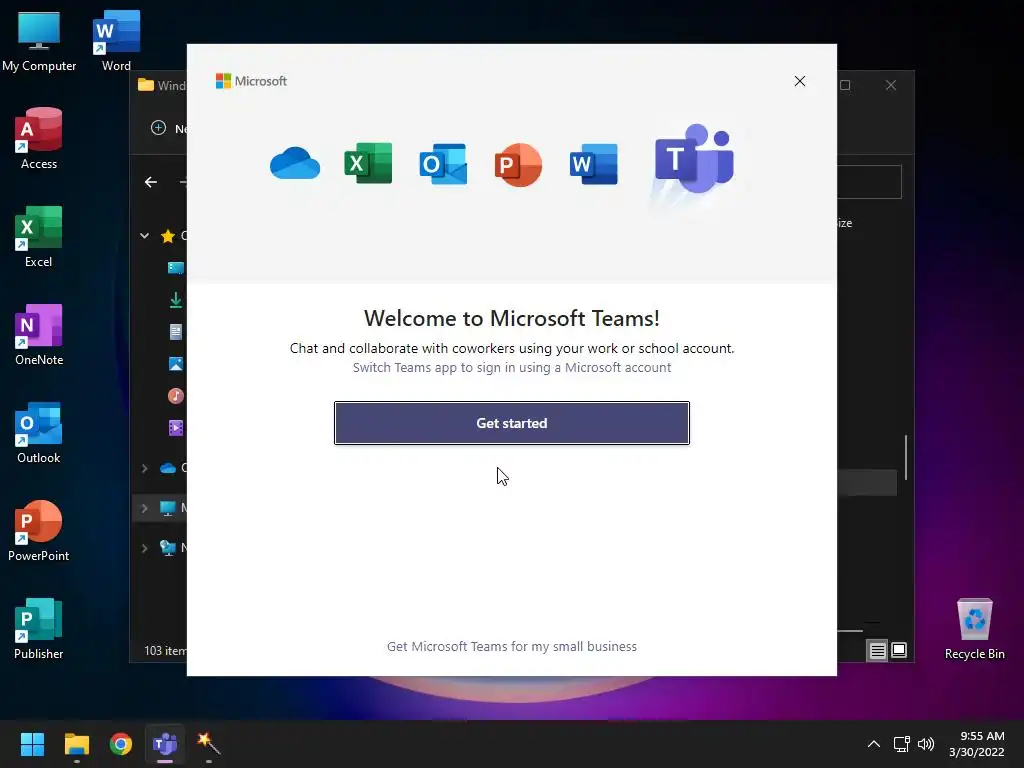Expand Network node in Explorer sidebar
This screenshot has height=768, width=1024.
pos(144,548)
